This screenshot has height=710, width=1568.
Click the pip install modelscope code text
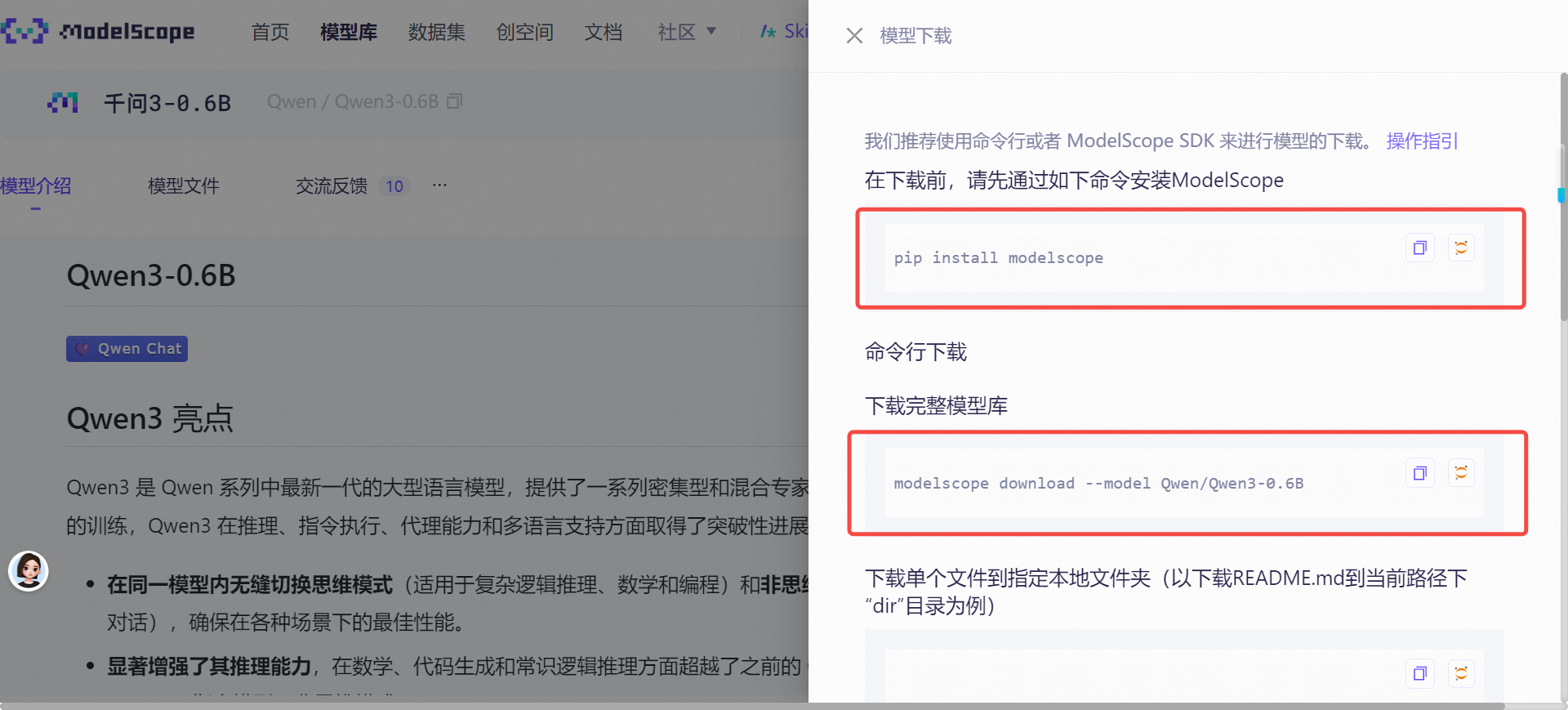pyautogui.click(x=998, y=258)
